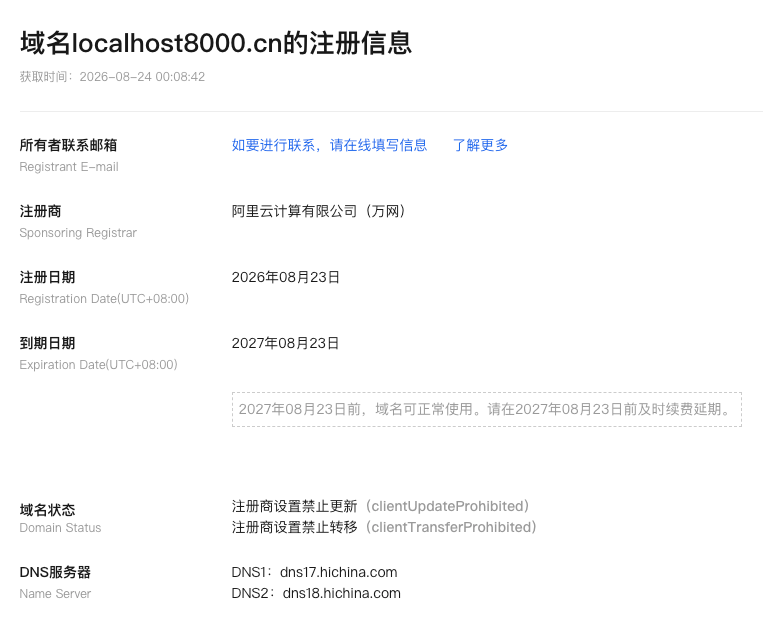Click the fetch time '2026-08-24 00:08:42'
763x622 pixels.
pos(142,77)
